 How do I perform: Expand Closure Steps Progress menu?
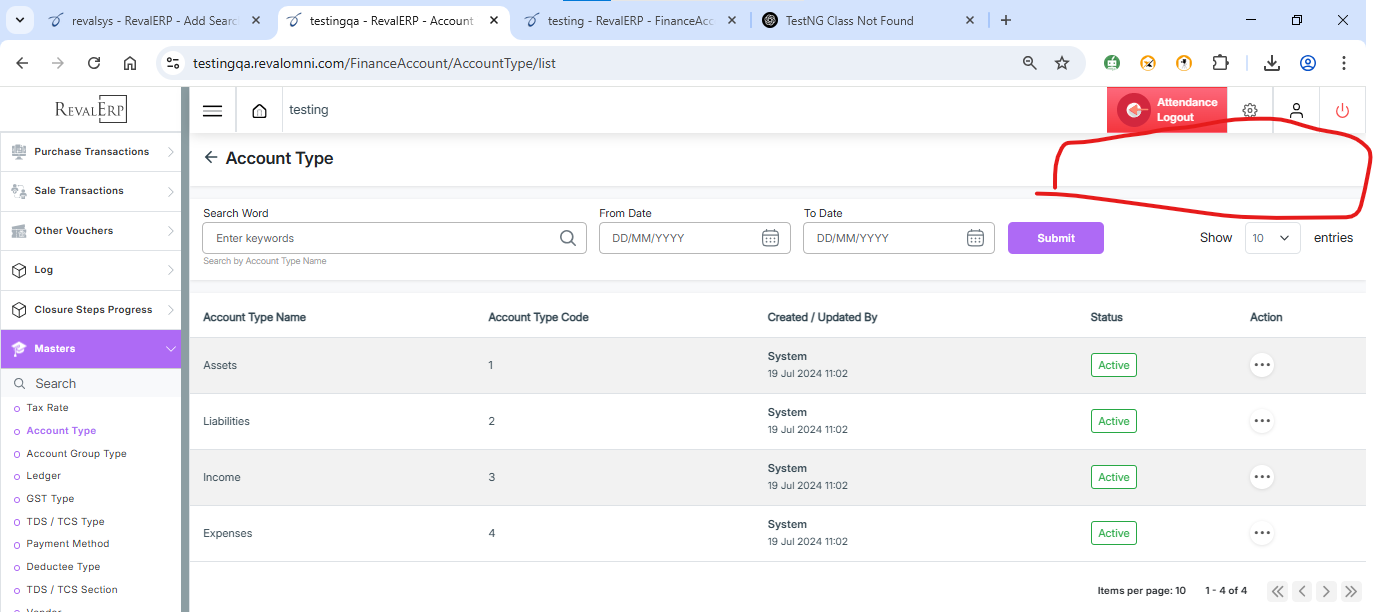[91, 310]
